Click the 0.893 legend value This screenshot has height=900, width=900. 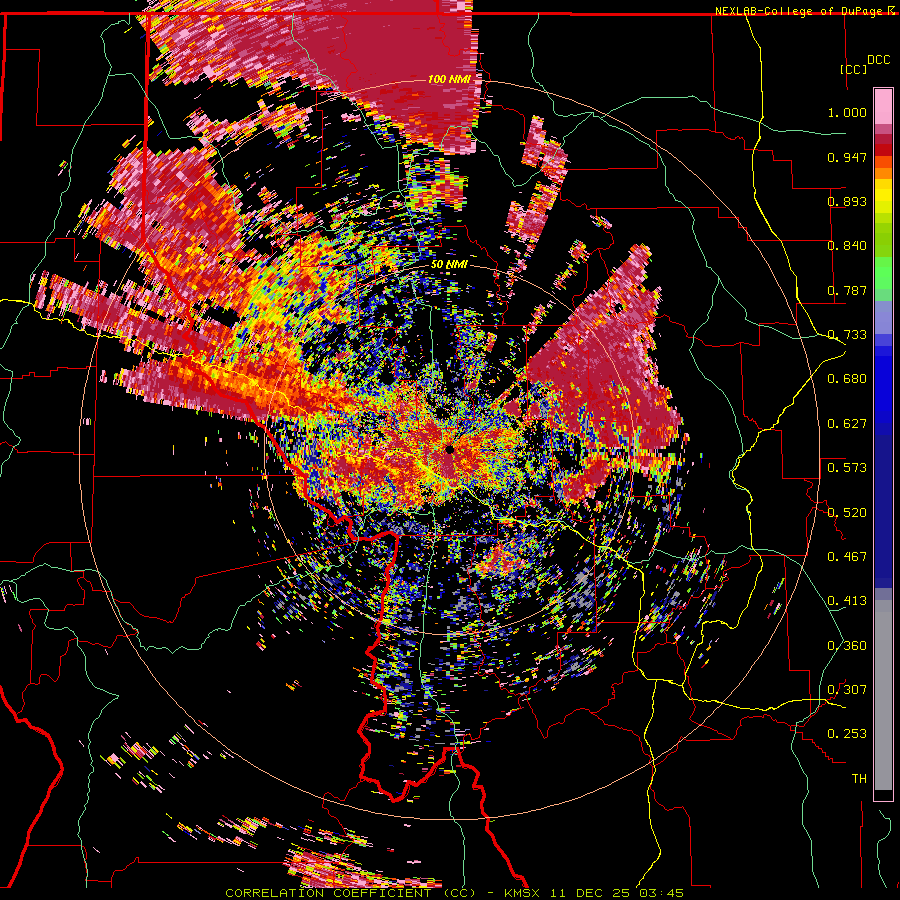coord(847,201)
